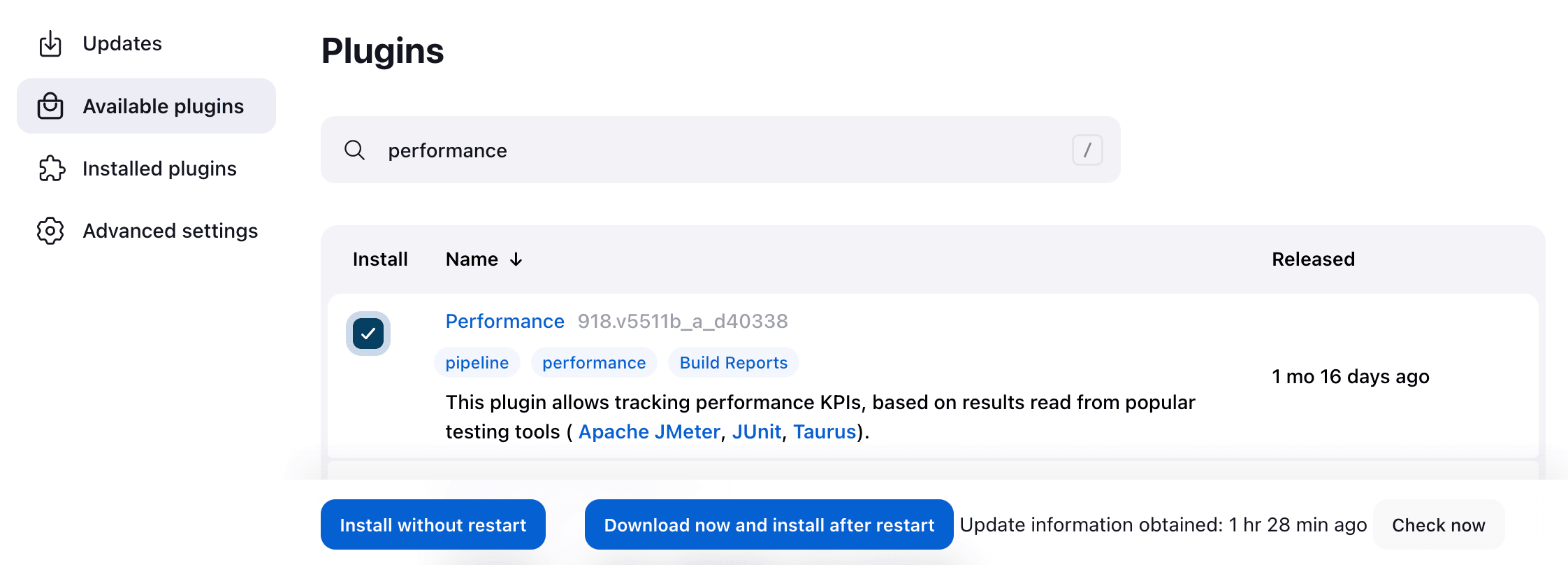Focus the plugin search field
Image resolution: width=1568 pixels, height=565 pixels.
(720, 150)
